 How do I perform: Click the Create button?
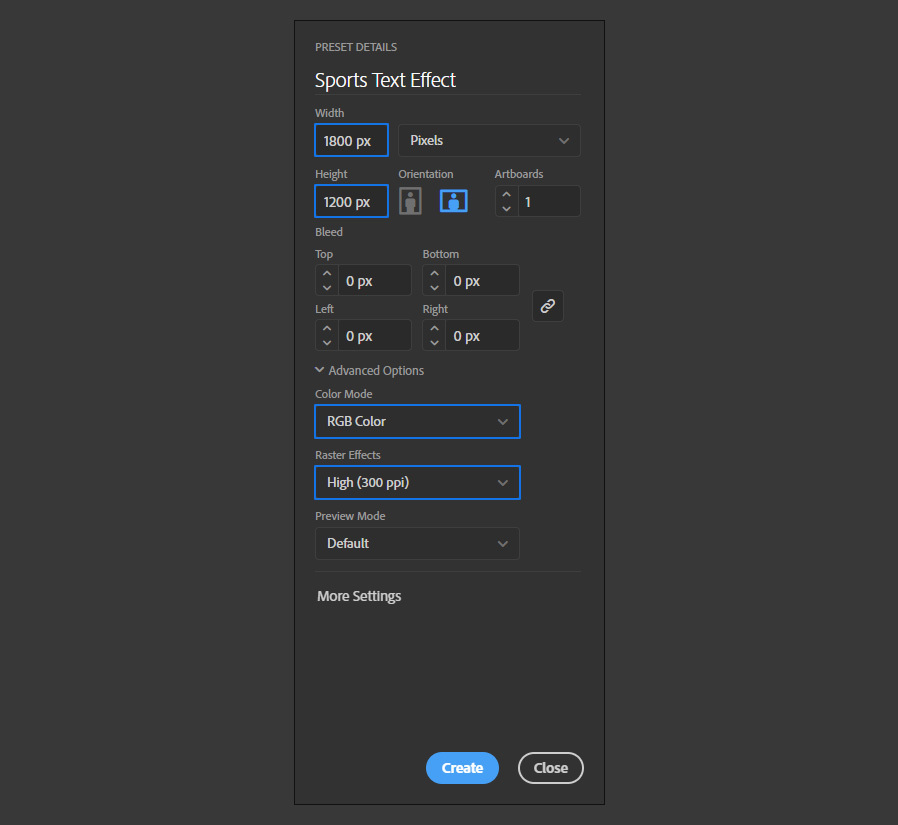click(x=462, y=768)
